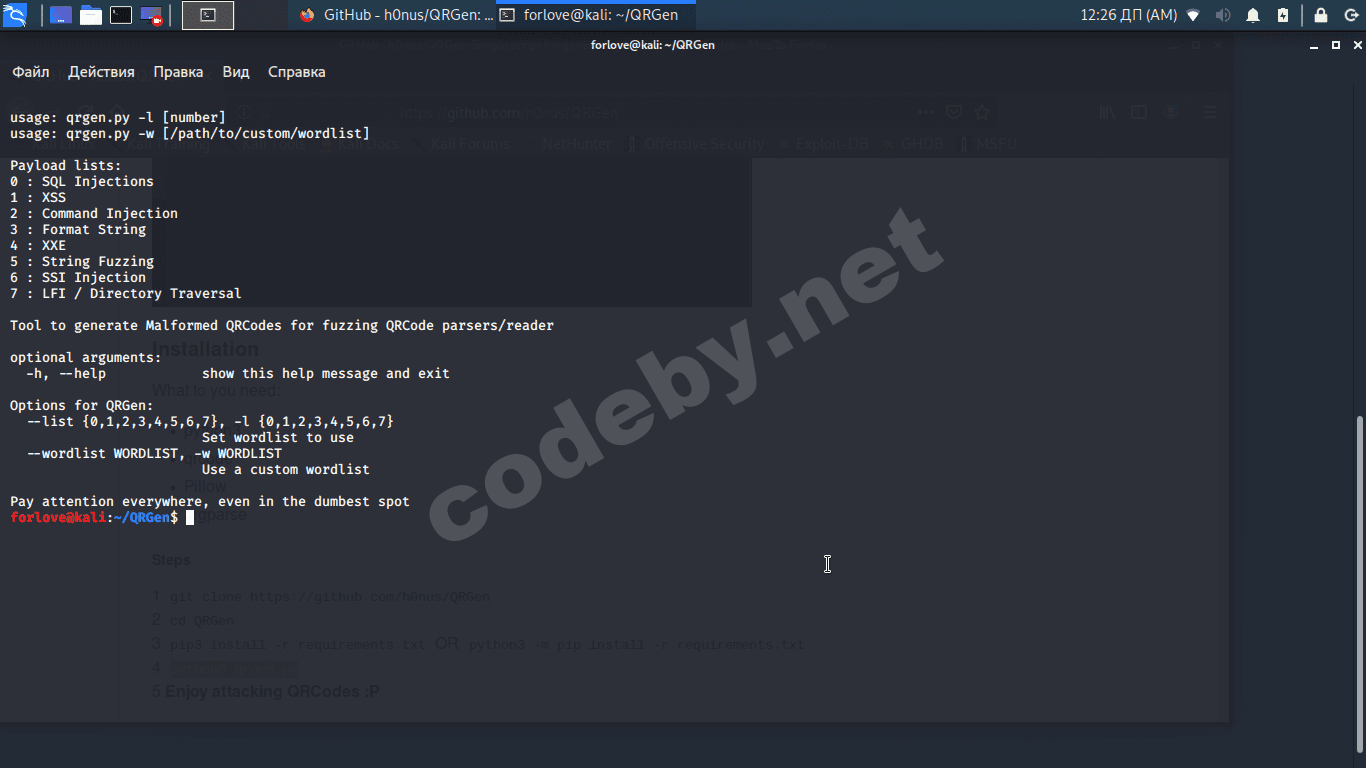Click the "-h, --help" option text
This screenshot has width=1366, height=768.
click(66, 374)
